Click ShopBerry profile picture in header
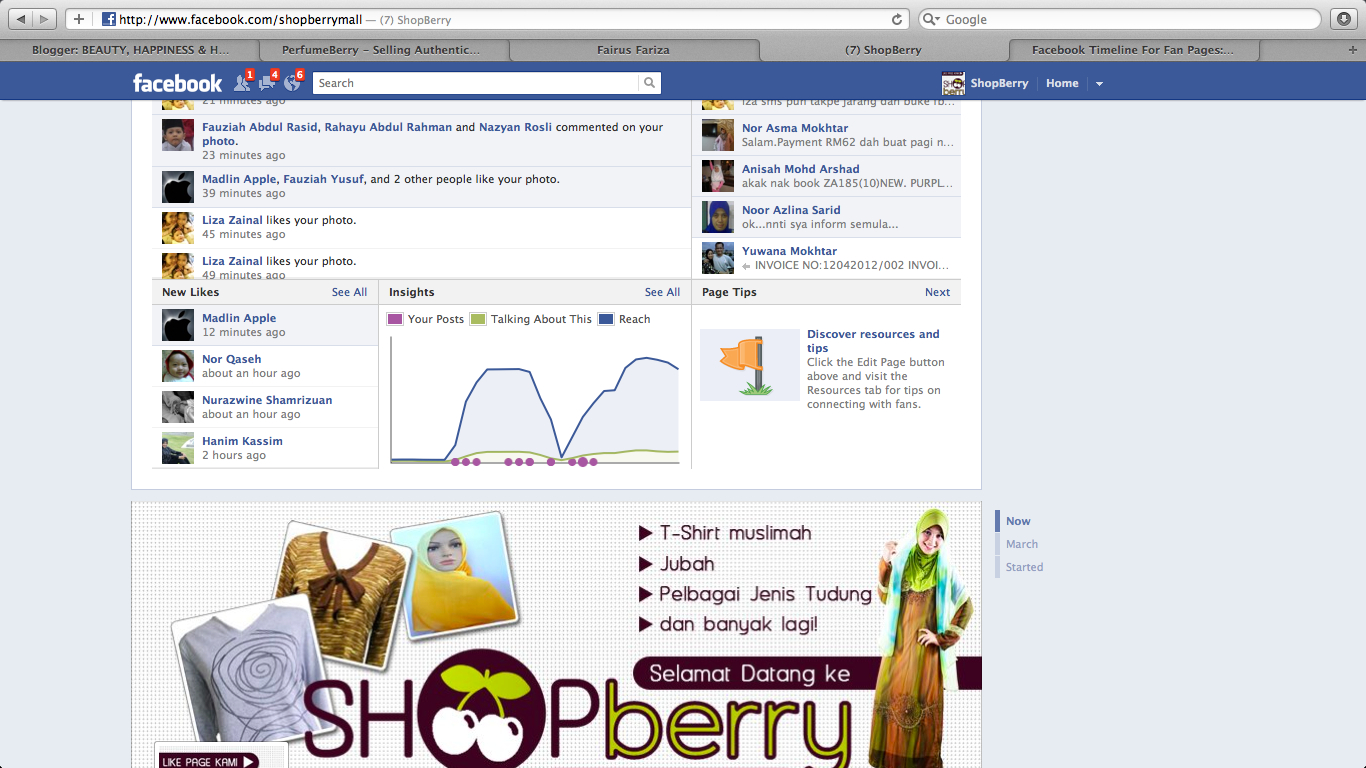Image resolution: width=1366 pixels, height=768 pixels. tap(953, 83)
